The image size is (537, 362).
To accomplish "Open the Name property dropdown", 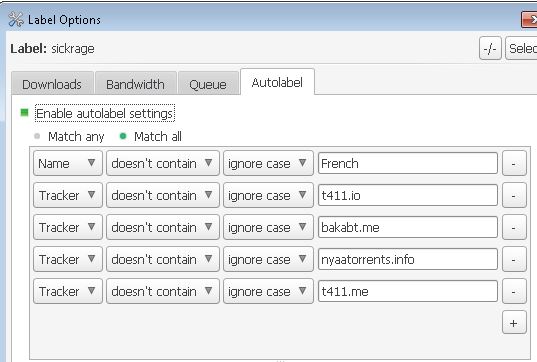I will 68,163.
